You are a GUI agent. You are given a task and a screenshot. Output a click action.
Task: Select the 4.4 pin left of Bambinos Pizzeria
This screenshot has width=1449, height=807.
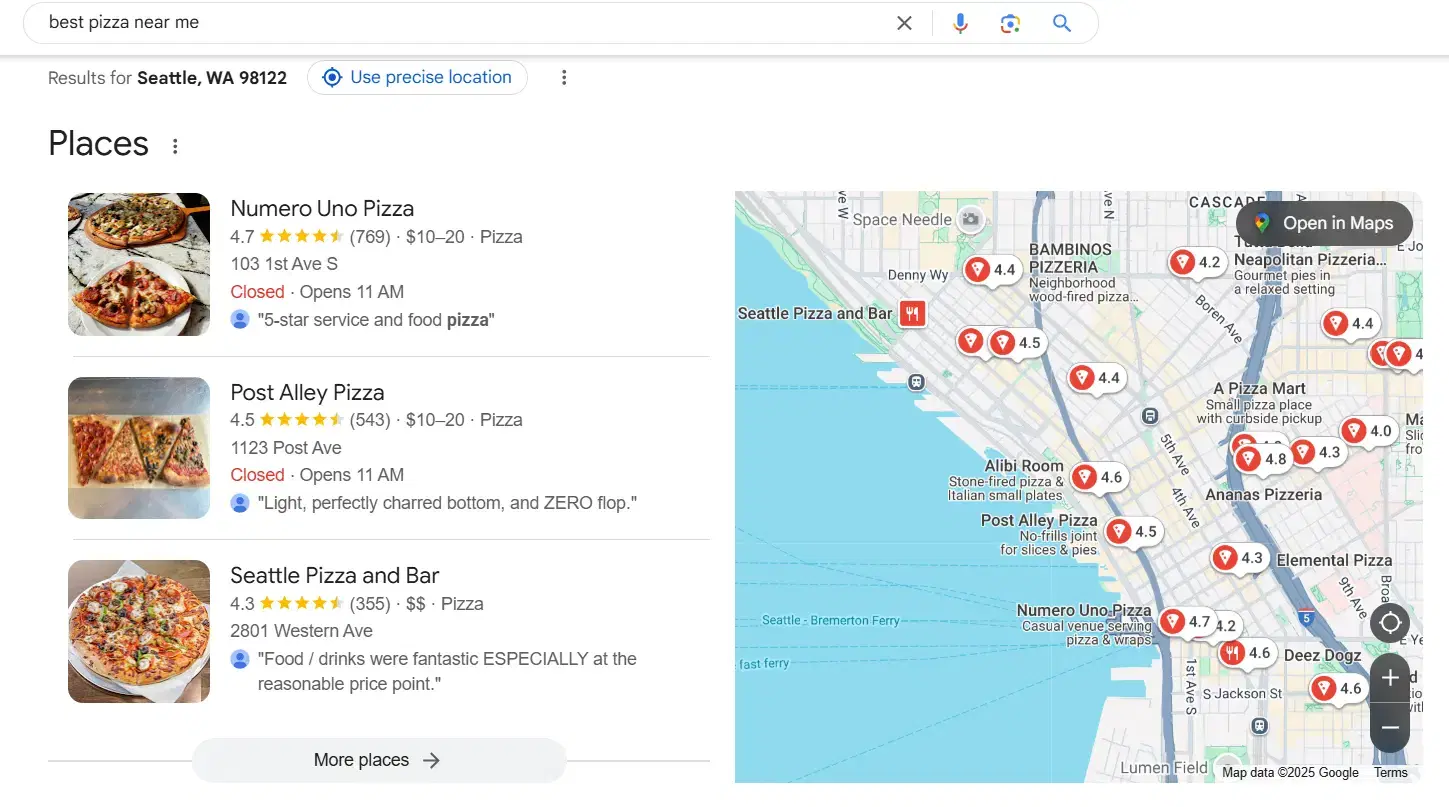pyautogui.click(x=991, y=270)
